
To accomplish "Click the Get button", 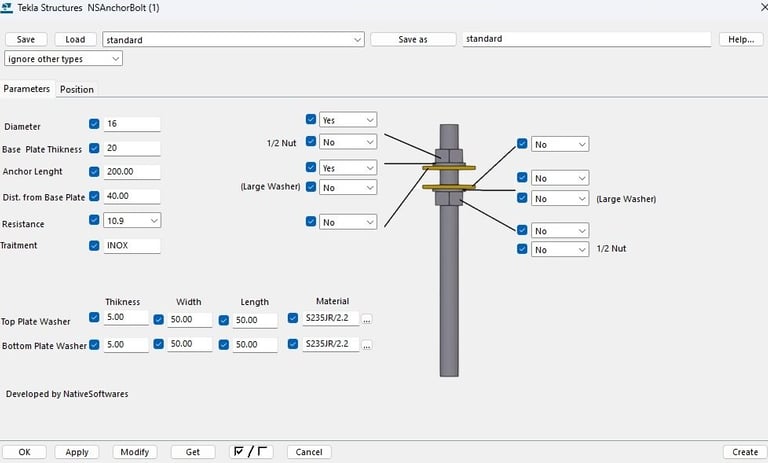I will click(x=193, y=452).
